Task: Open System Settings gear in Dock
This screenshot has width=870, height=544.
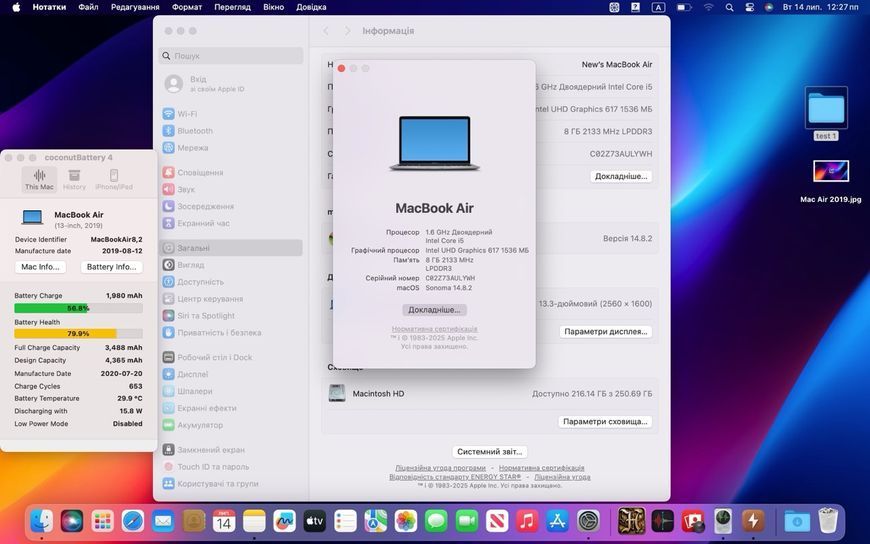Action: click(588, 521)
